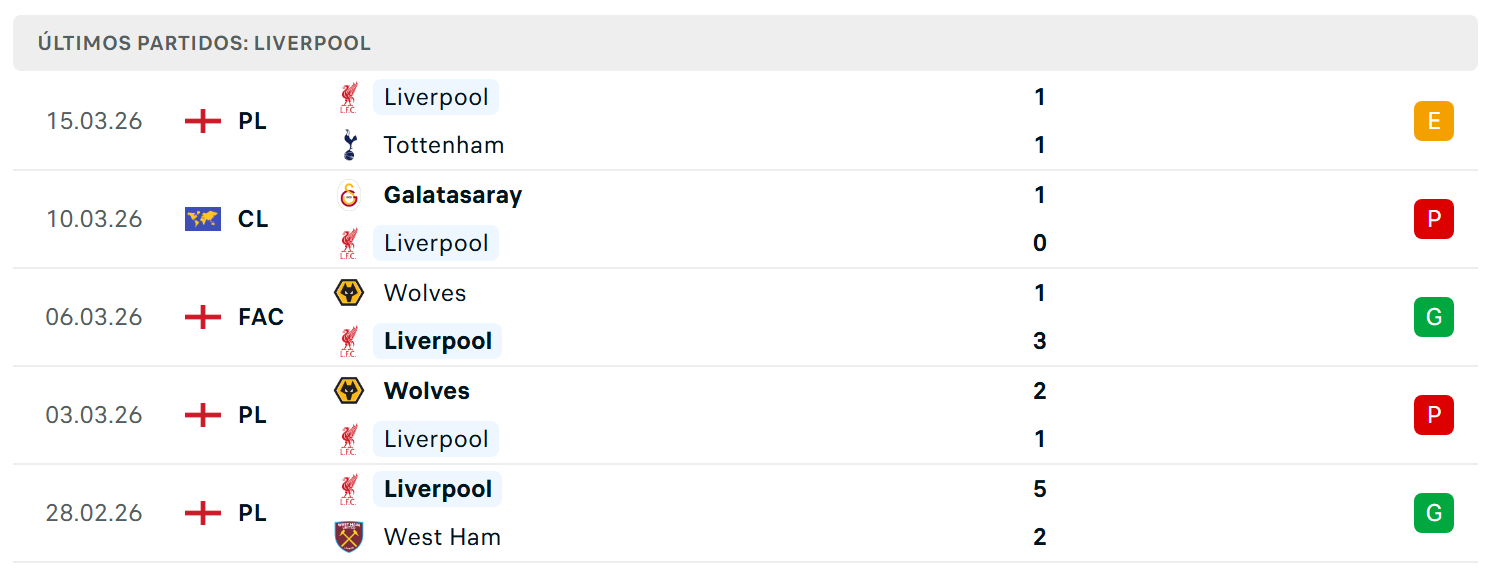The image size is (1494, 582).
Task: Click green G badge for FAC match
Action: 1433,317
